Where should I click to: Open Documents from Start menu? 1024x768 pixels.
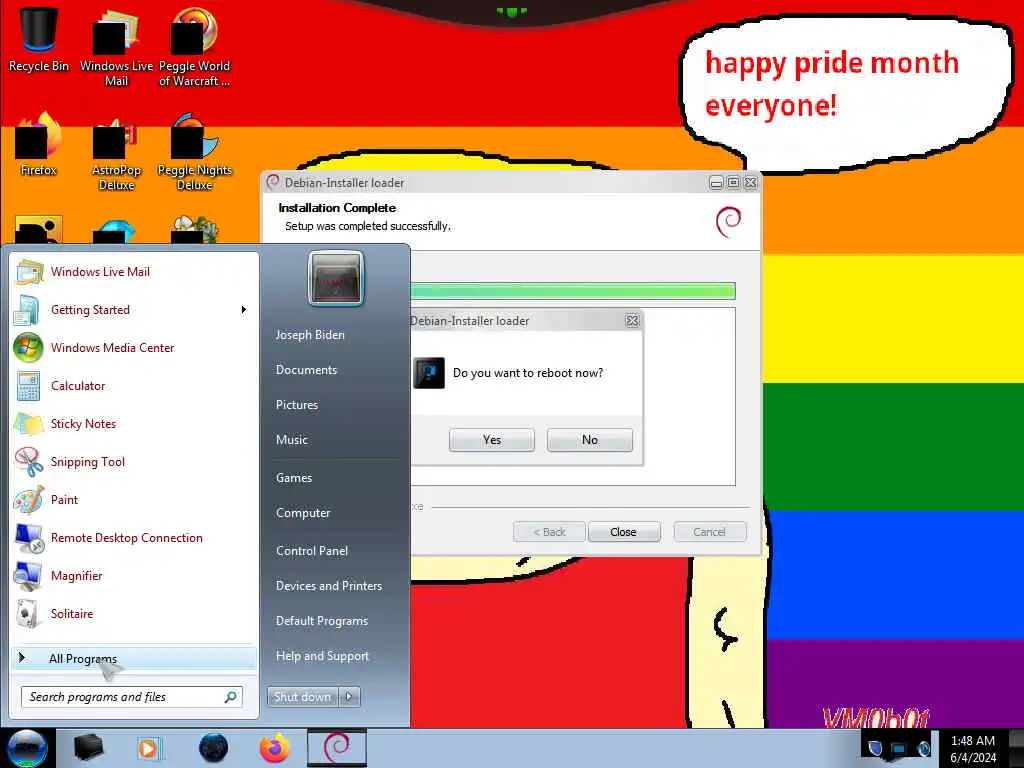point(306,370)
